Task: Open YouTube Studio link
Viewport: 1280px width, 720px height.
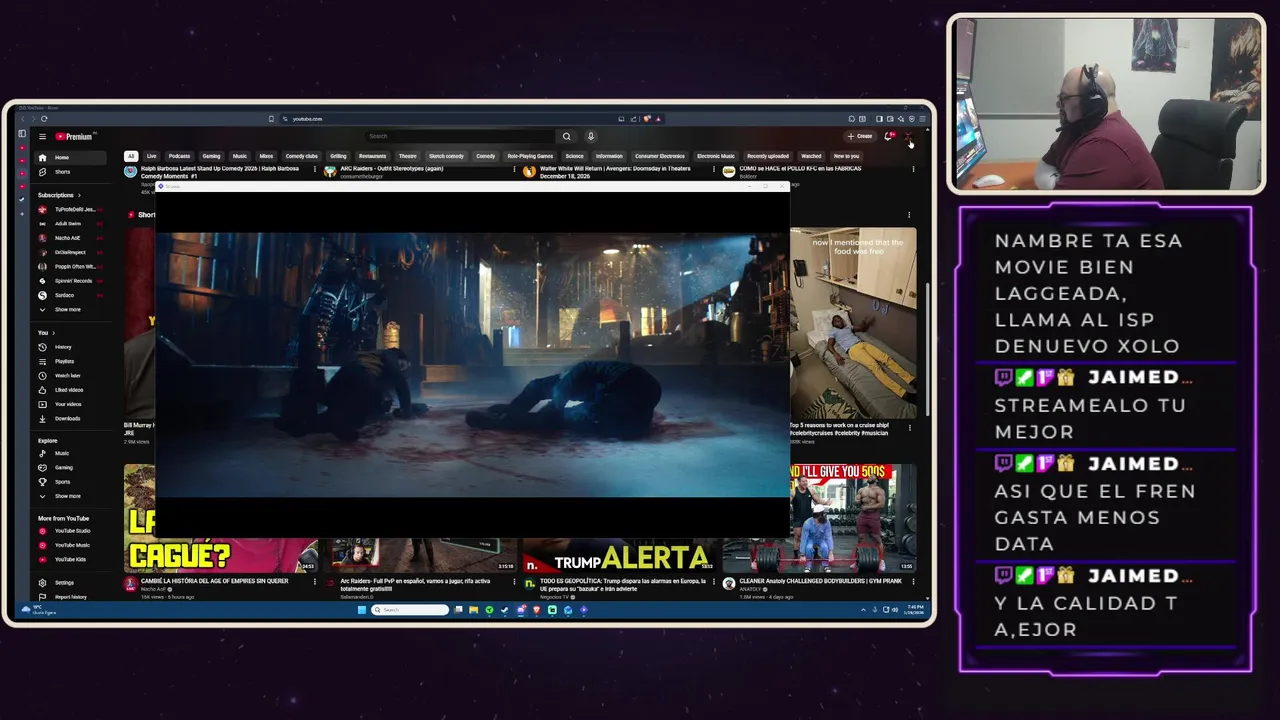Action: click(71, 531)
